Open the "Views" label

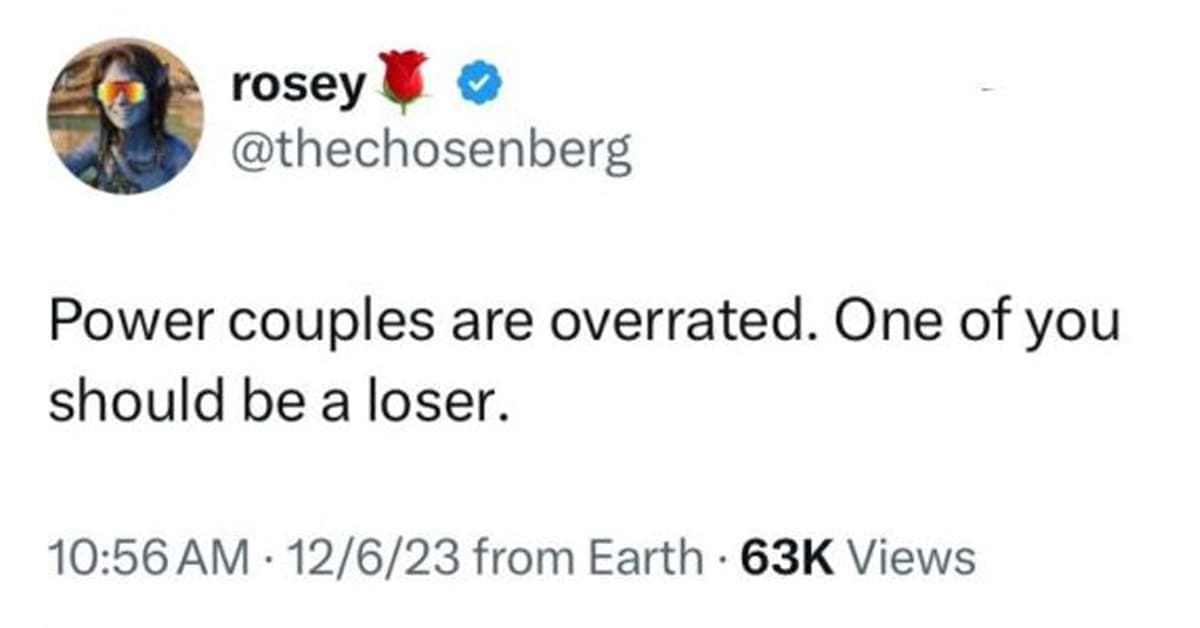pyautogui.click(x=913, y=557)
